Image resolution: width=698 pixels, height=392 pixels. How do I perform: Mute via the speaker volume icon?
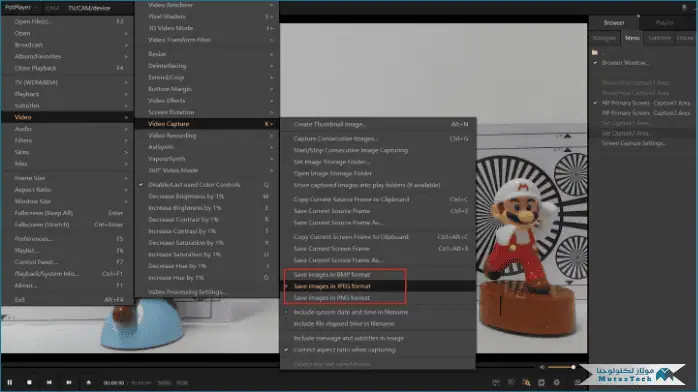tap(542, 367)
